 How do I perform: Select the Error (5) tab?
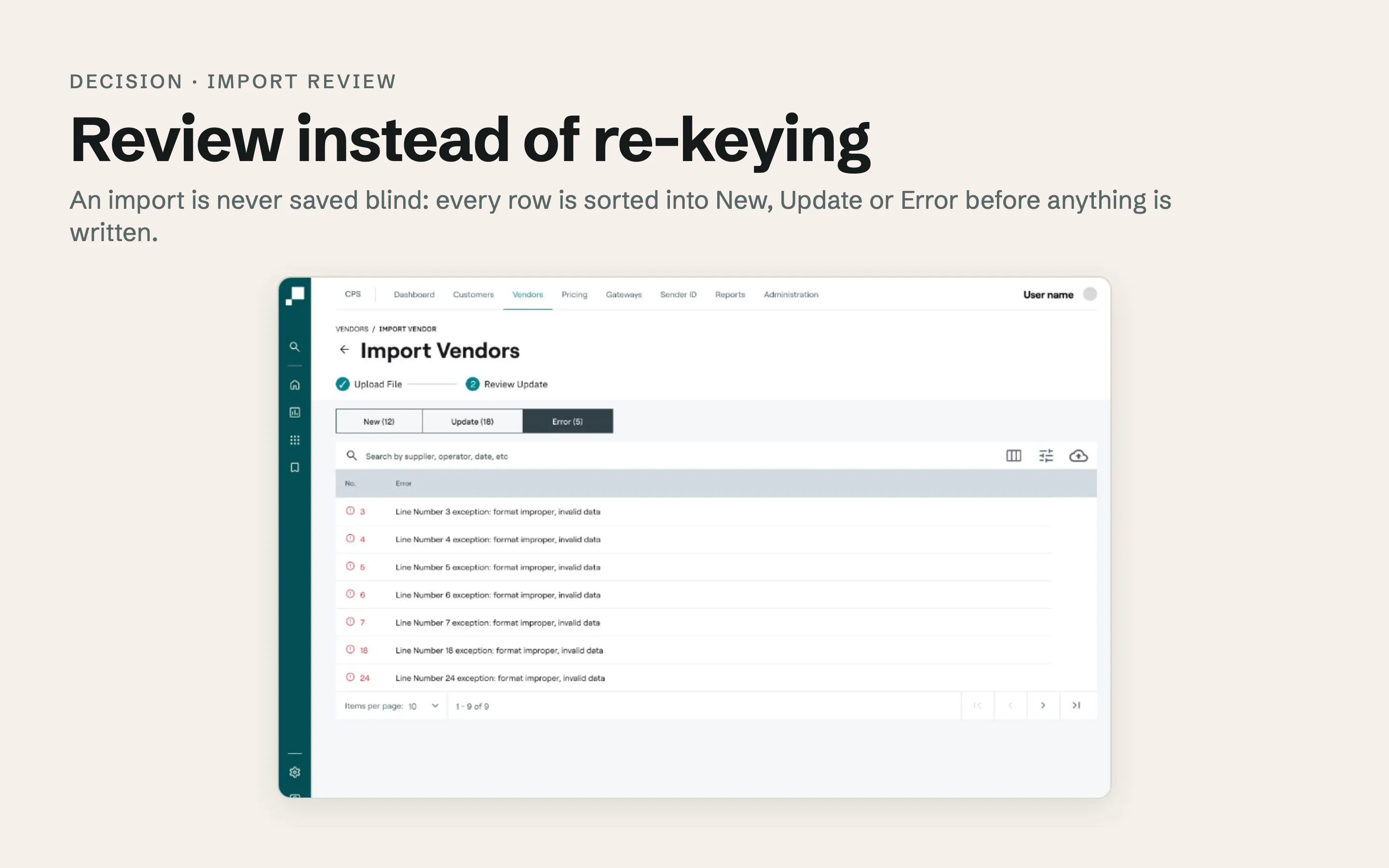pos(568,421)
